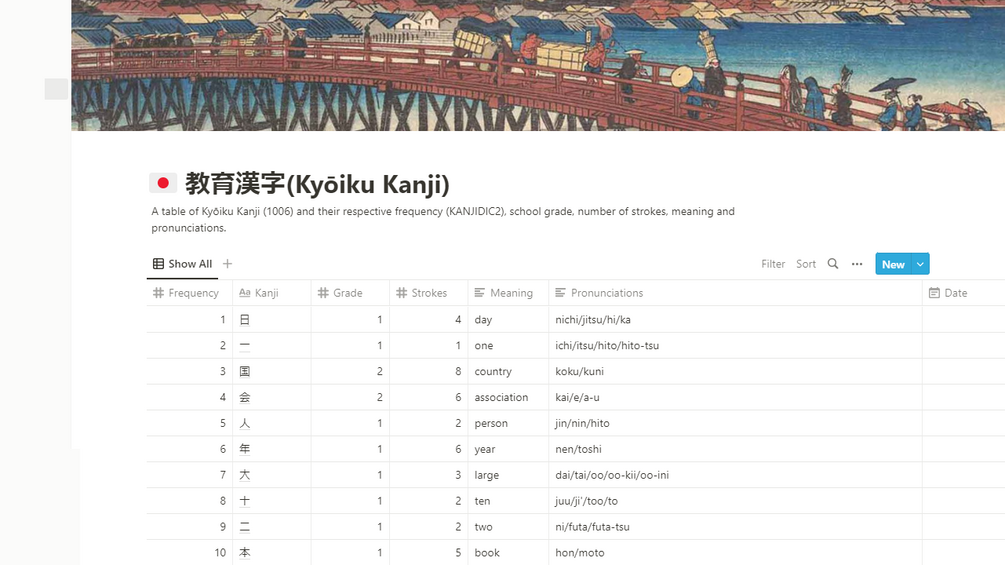Select the 'country' meaning cell
The width and height of the screenshot is (1005, 565).
(x=508, y=372)
